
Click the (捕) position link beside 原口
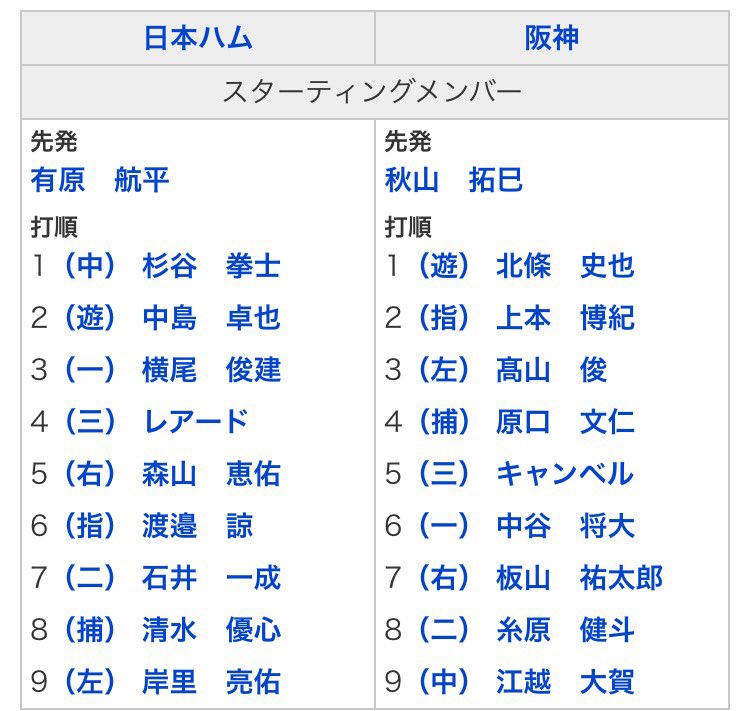tap(444, 422)
